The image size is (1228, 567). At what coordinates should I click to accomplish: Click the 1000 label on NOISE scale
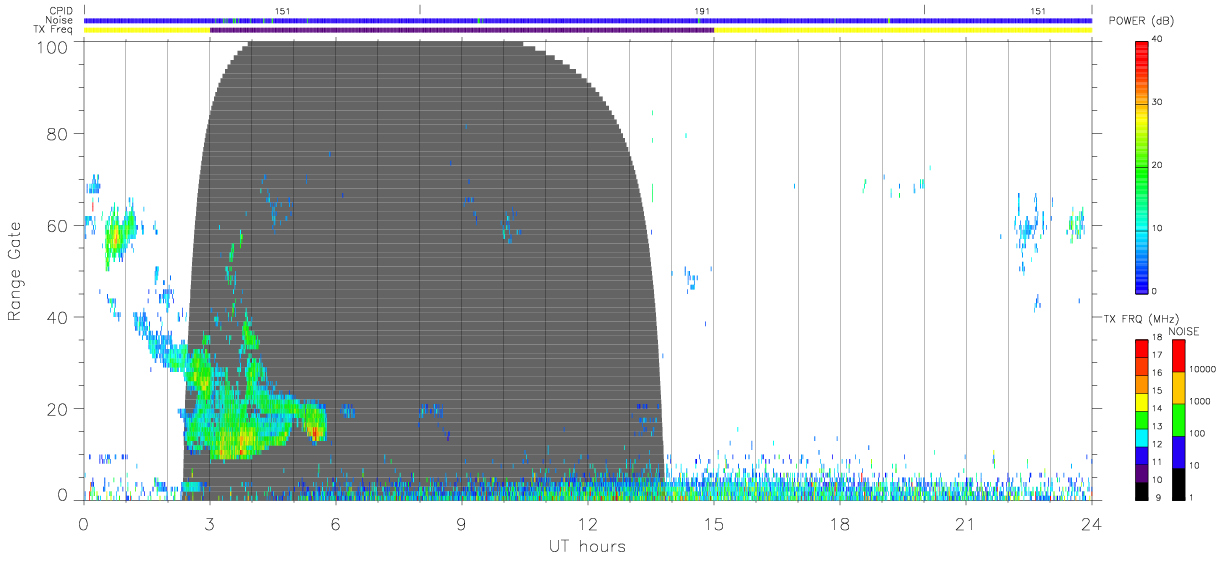tap(1198, 401)
